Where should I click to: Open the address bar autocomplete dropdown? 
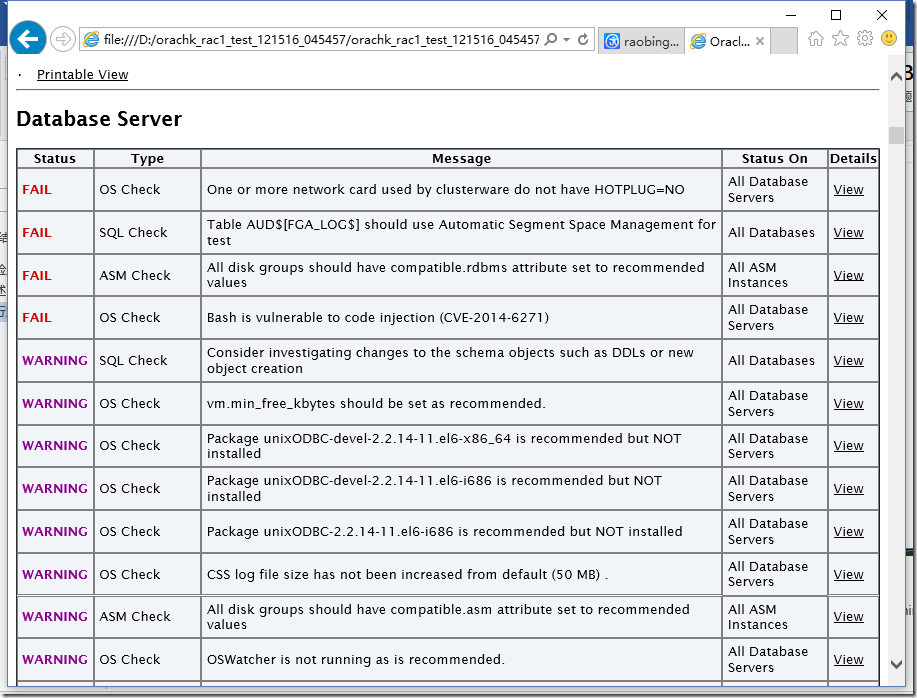[x=566, y=38]
